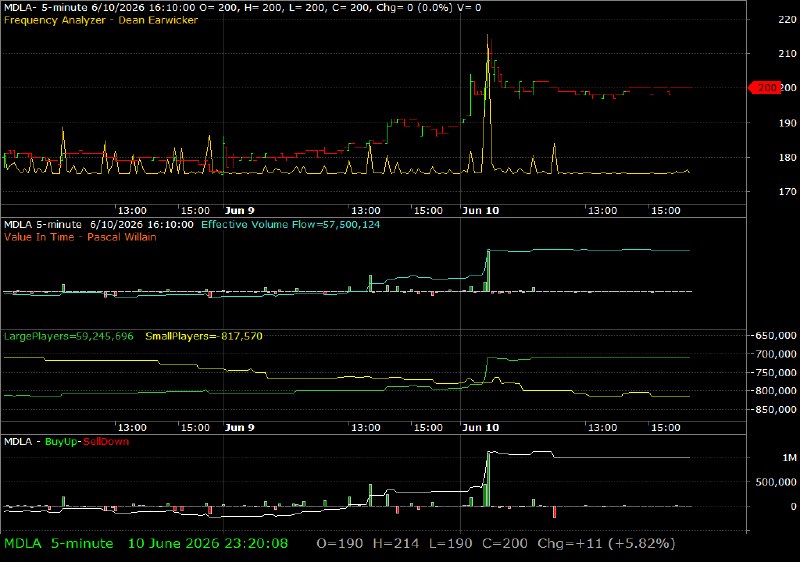Click the -700,000 axis value
This screenshot has width=800, height=562.
tap(775, 354)
